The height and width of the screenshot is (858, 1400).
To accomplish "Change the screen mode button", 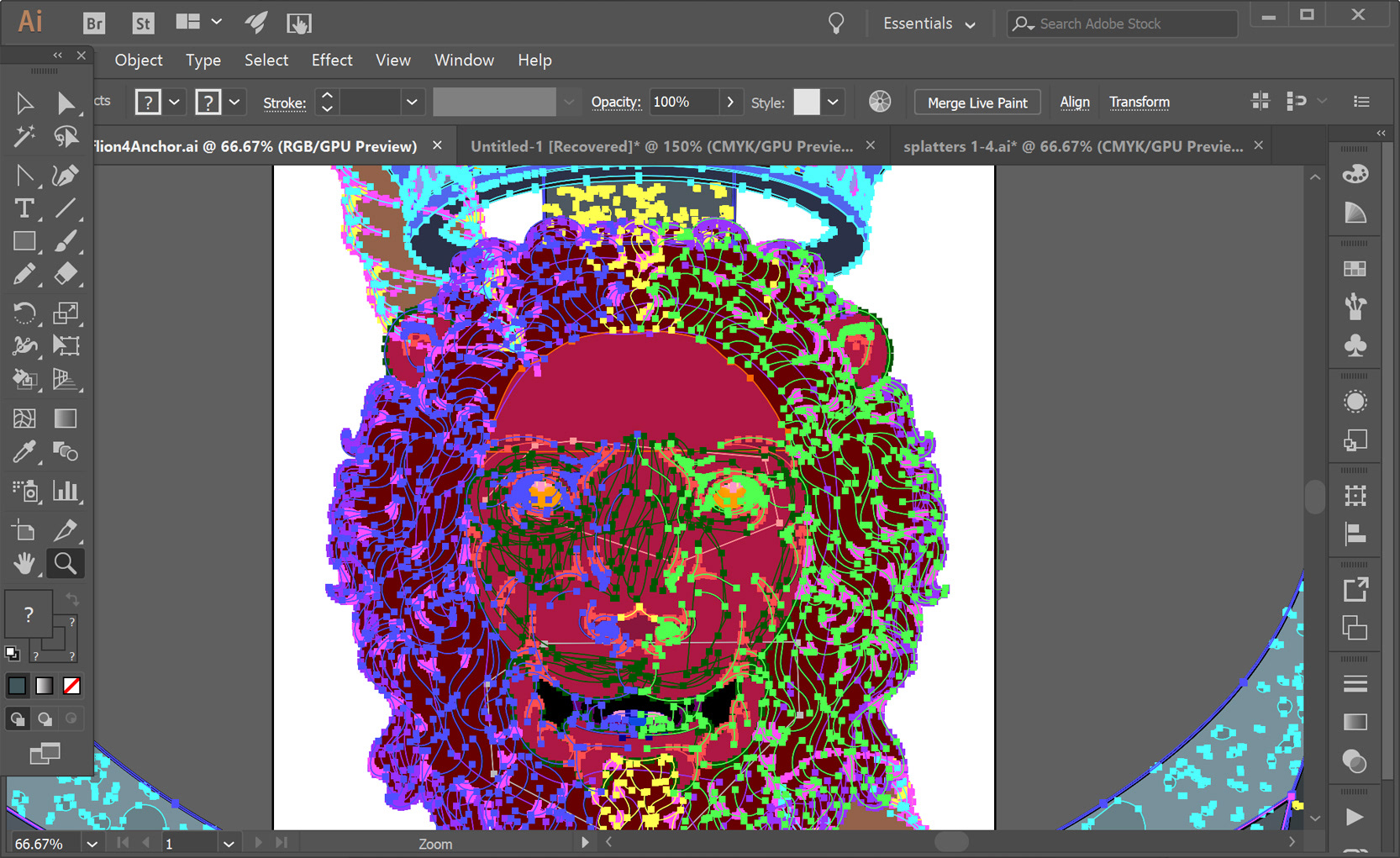I will (x=45, y=754).
